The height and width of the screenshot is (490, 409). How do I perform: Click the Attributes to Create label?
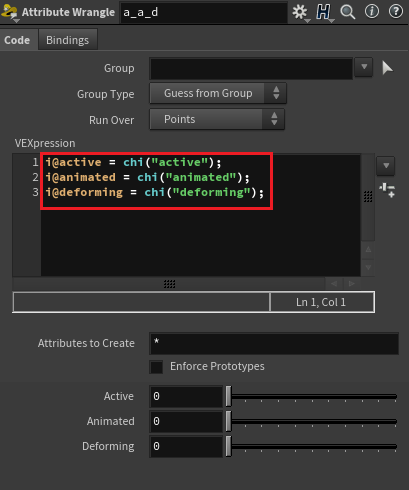(x=86, y=343)
